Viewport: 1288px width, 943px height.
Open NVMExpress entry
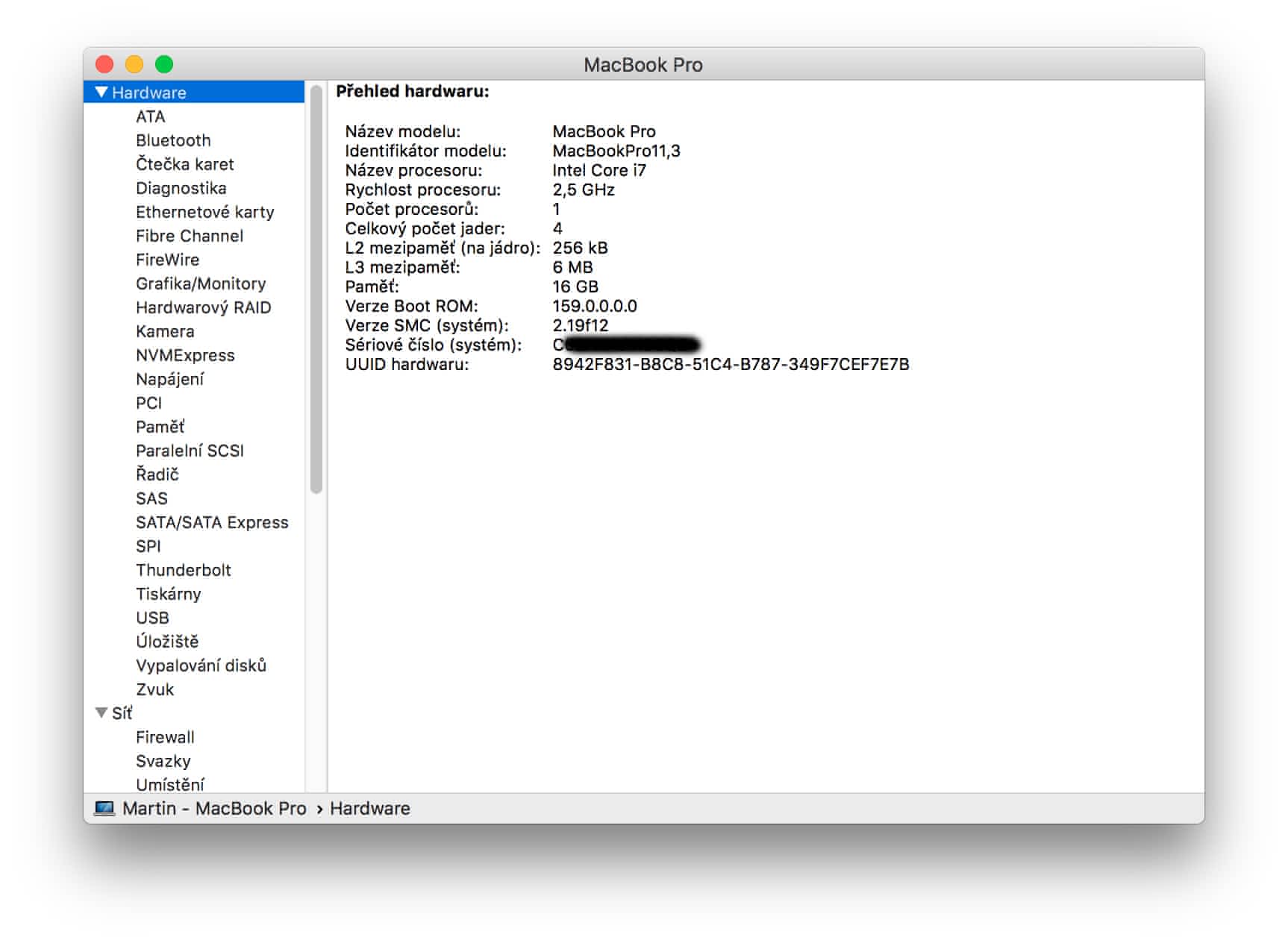point(185,355)
